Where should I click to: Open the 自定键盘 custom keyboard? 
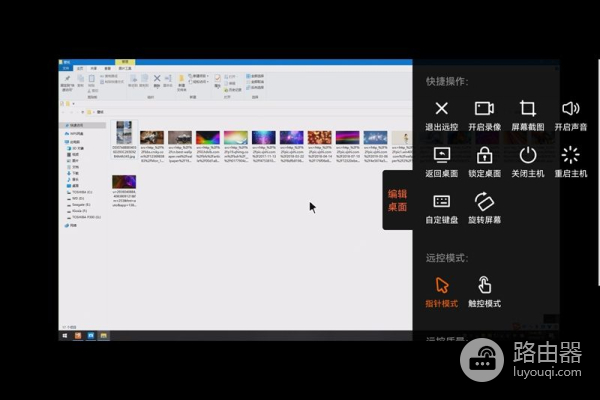(x=441, y=201)
